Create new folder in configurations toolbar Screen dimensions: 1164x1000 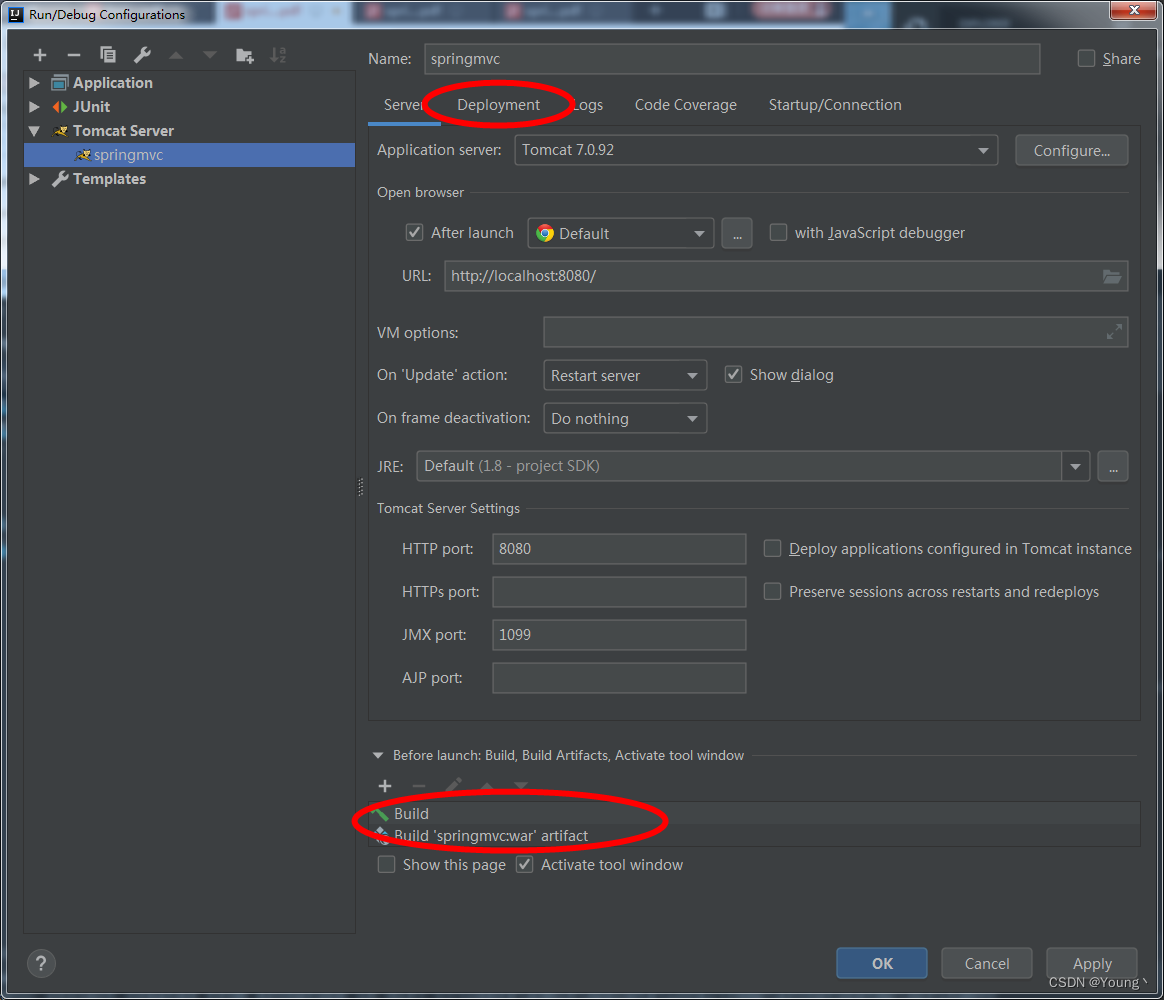[244, 55]
